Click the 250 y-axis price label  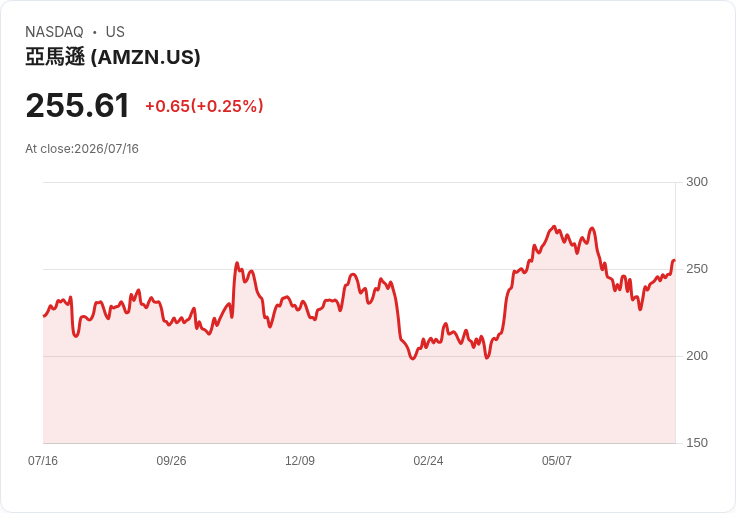pyautogui.click(x=697, y=269)
